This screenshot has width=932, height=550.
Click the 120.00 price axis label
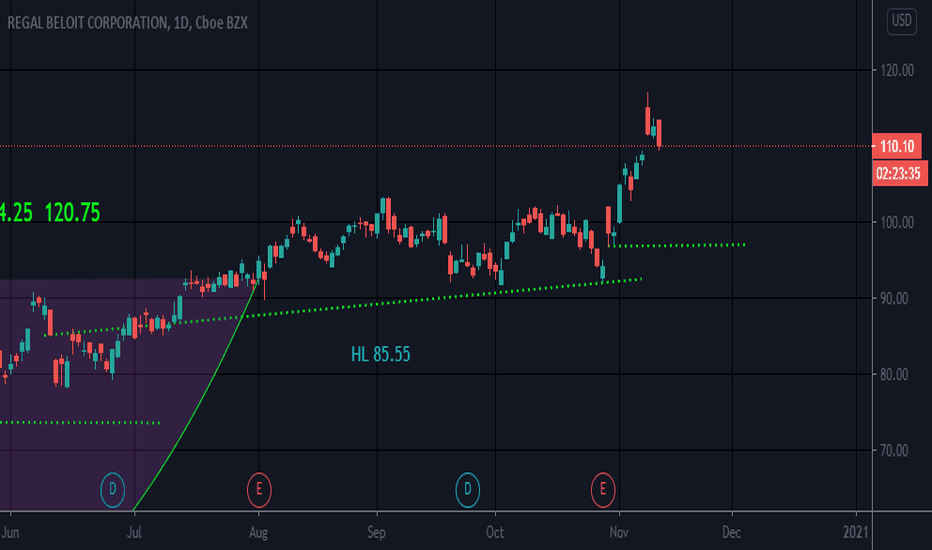(x=897, y=70)
